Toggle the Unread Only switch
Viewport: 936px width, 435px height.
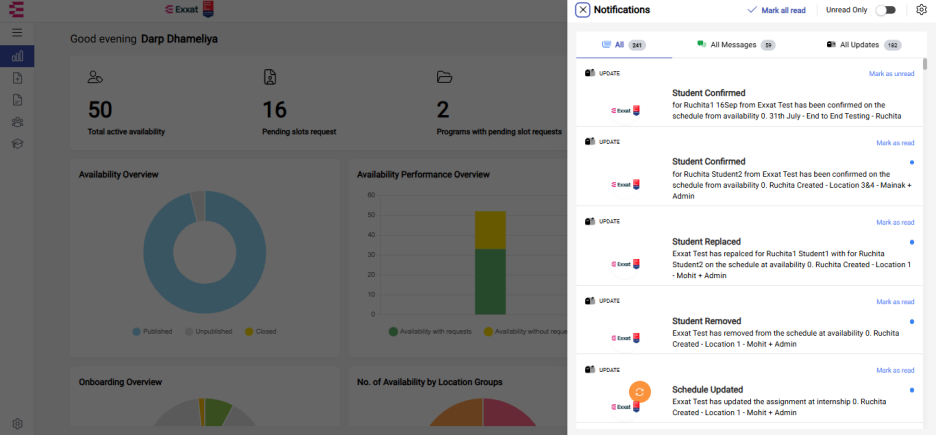click(885, 10)
